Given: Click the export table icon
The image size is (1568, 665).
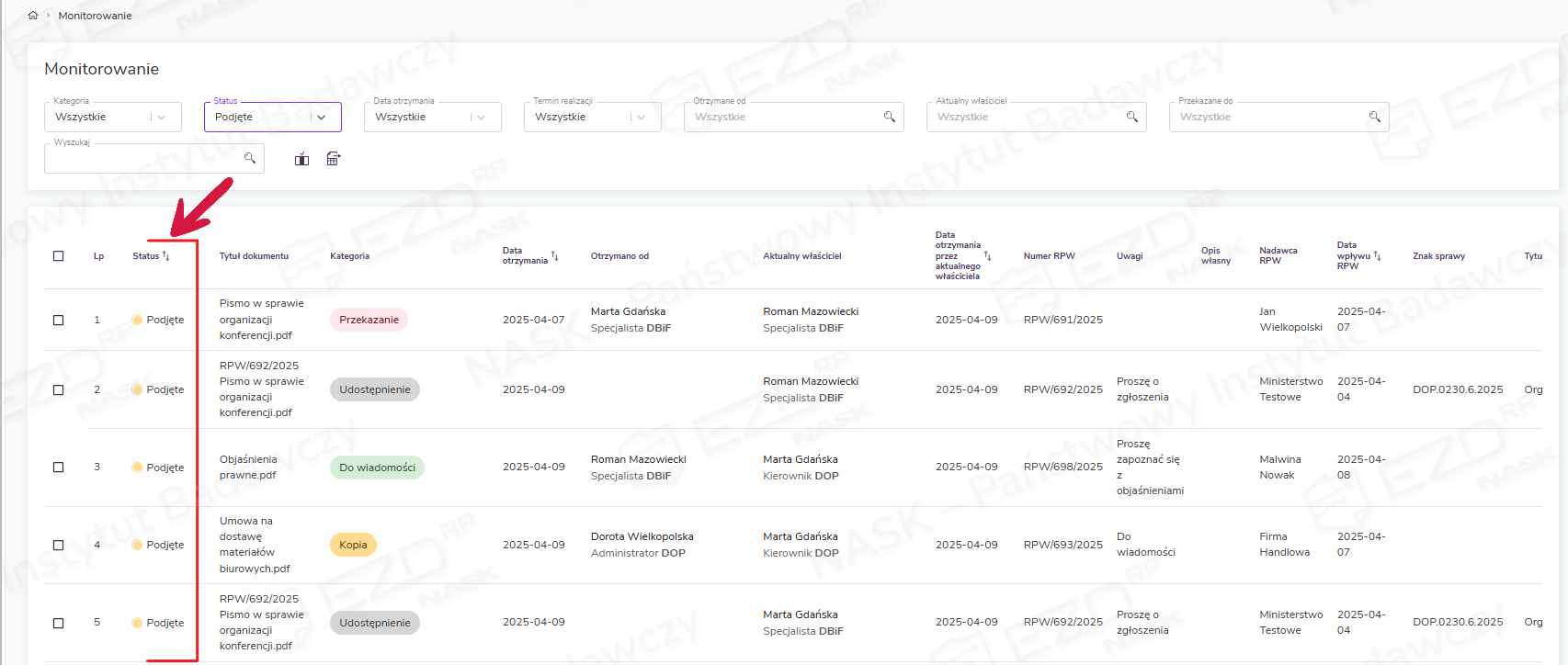Looking at the screenshot, I should (x=334, y=159).
